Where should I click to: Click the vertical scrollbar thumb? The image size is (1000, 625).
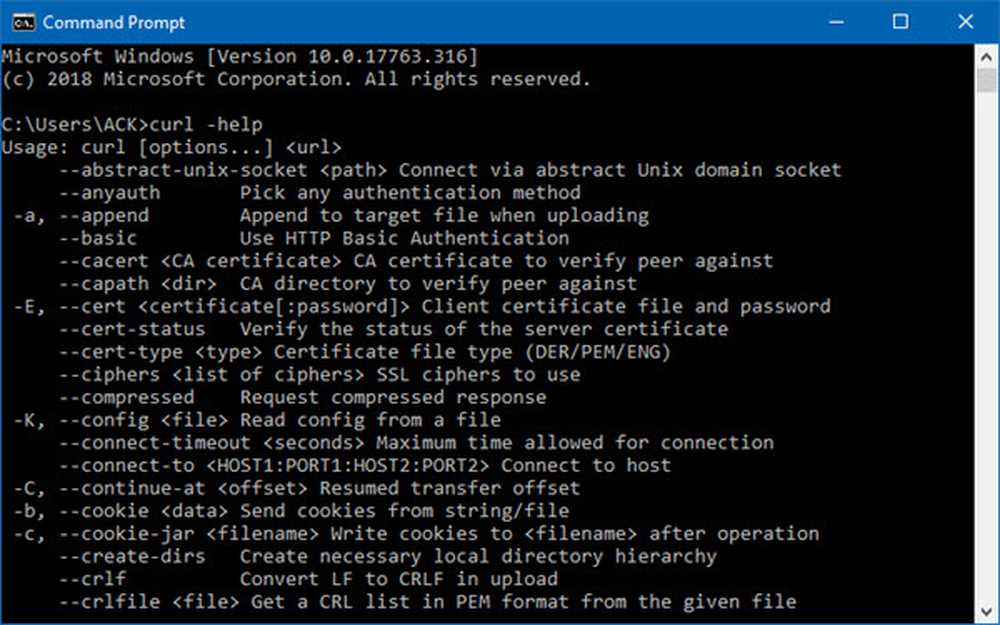(987, 81)
